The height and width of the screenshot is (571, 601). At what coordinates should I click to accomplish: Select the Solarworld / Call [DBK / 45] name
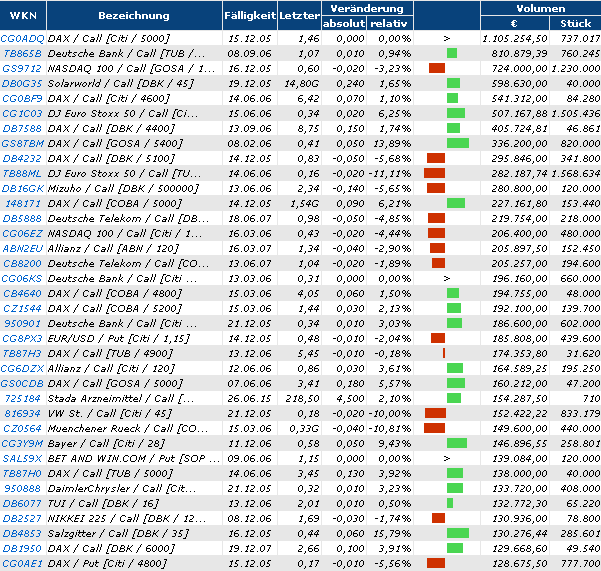[x=121, y=84]
